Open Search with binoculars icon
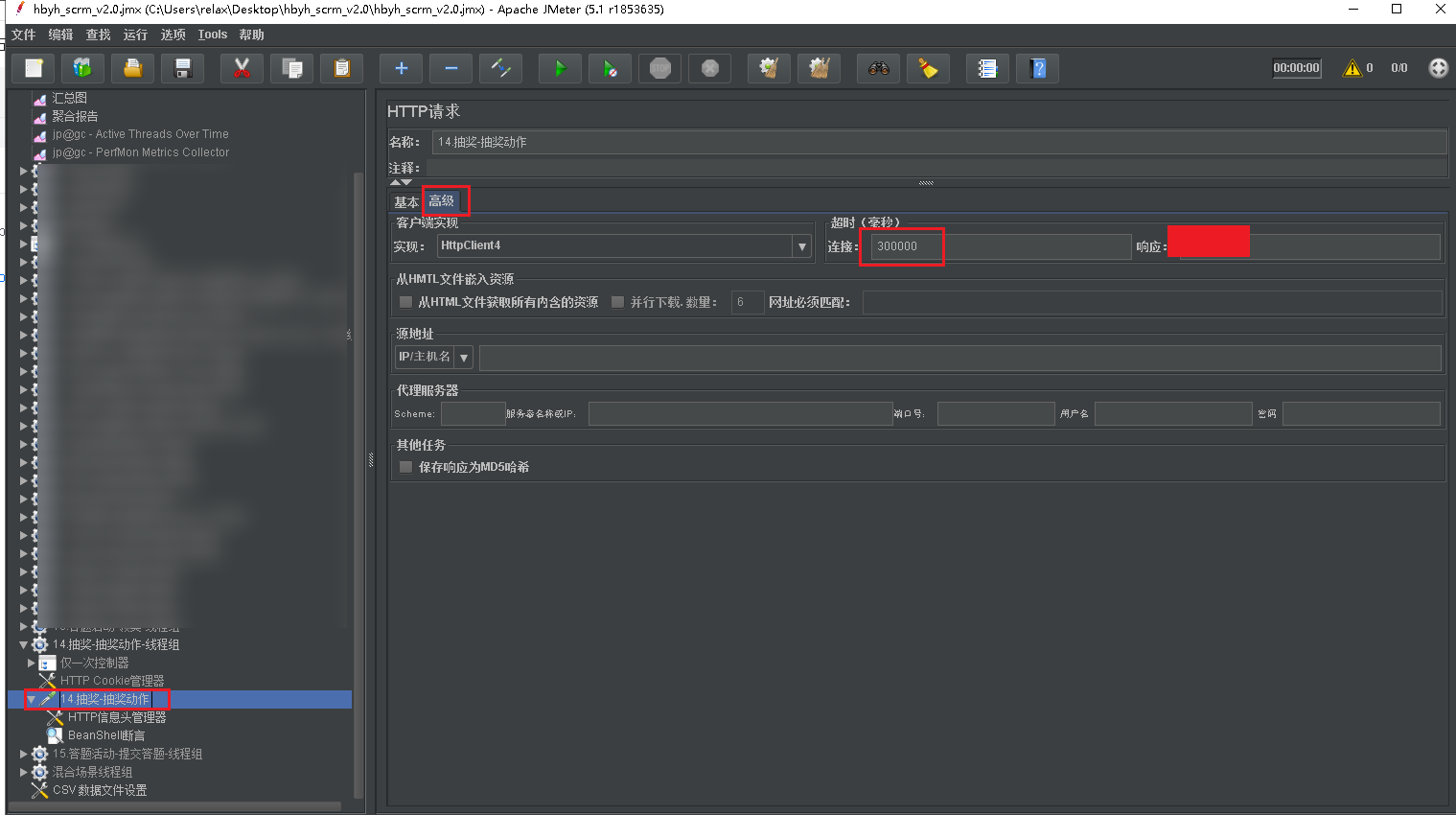 coord(879,68)
